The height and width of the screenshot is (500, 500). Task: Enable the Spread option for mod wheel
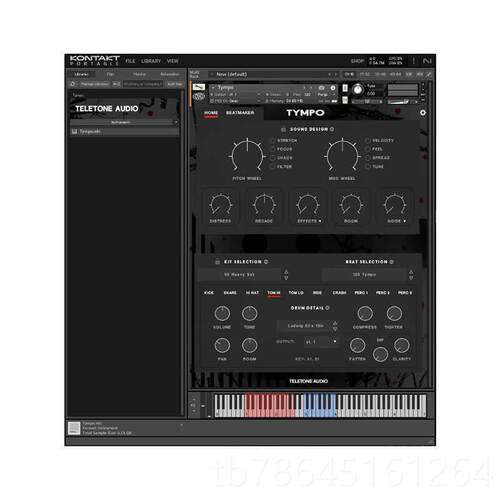point(368,158)
